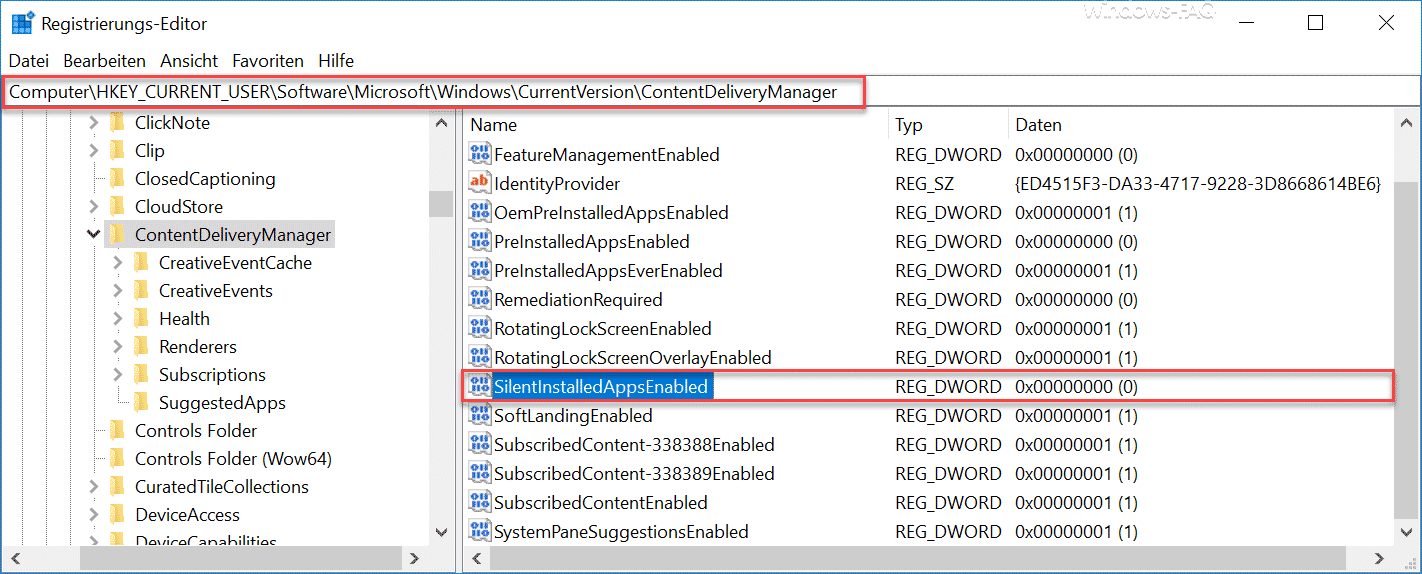Open the Hilfe menu
Screen dimensions: 1422x574
(336, 61)
